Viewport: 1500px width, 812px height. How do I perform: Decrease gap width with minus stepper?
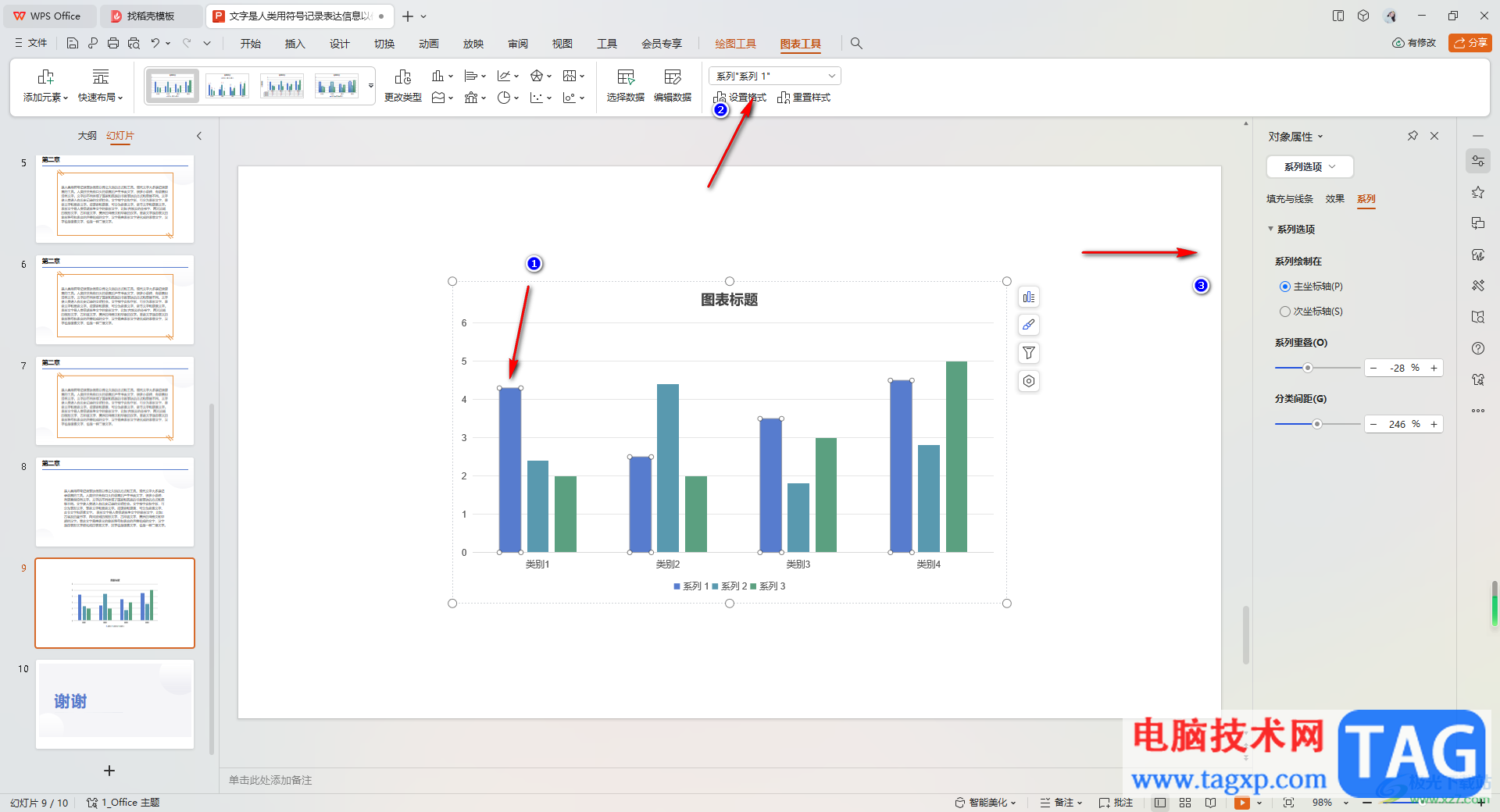point(1373,424)
